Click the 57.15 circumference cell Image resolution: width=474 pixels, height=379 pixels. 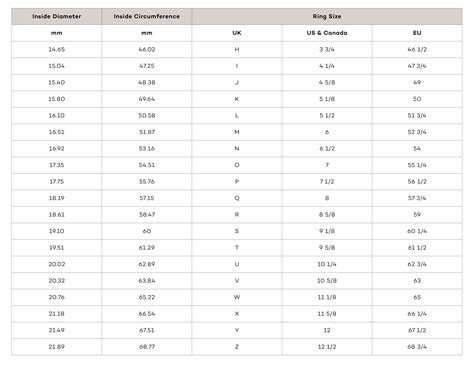pyautogui.click(x=147, y=198)
